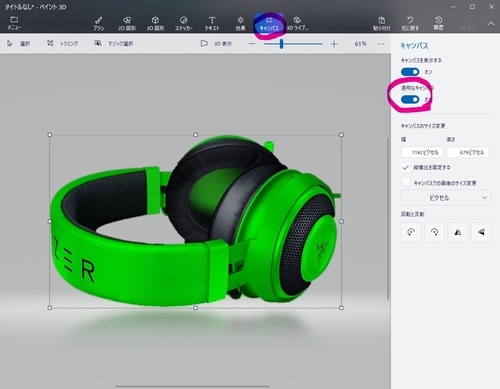Zoom in with the plus icon
Screen dimensions: 500x389
(334, 44)
